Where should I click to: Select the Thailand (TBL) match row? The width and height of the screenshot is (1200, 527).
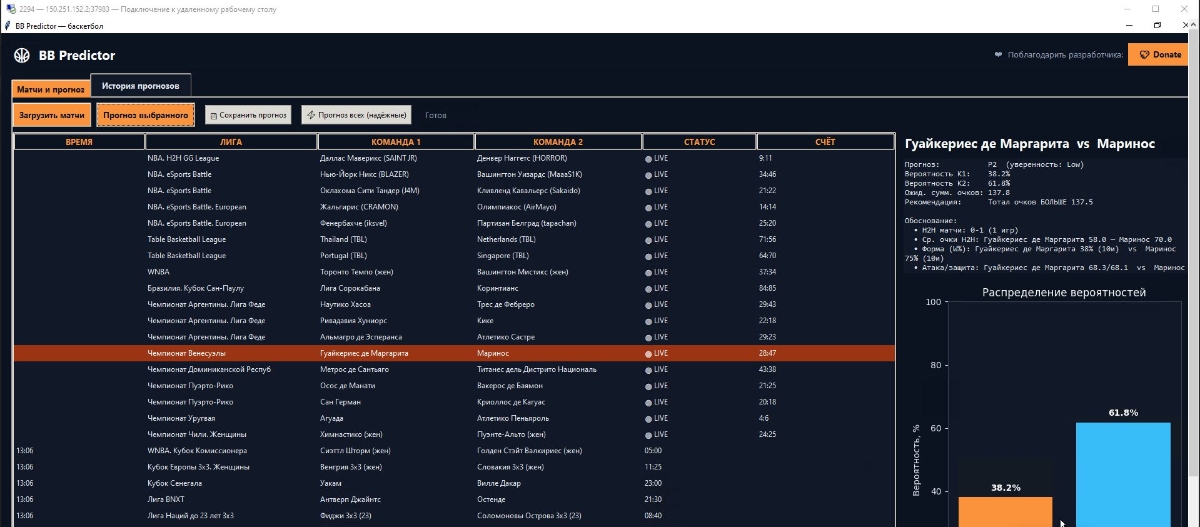[x=453, y=239]
